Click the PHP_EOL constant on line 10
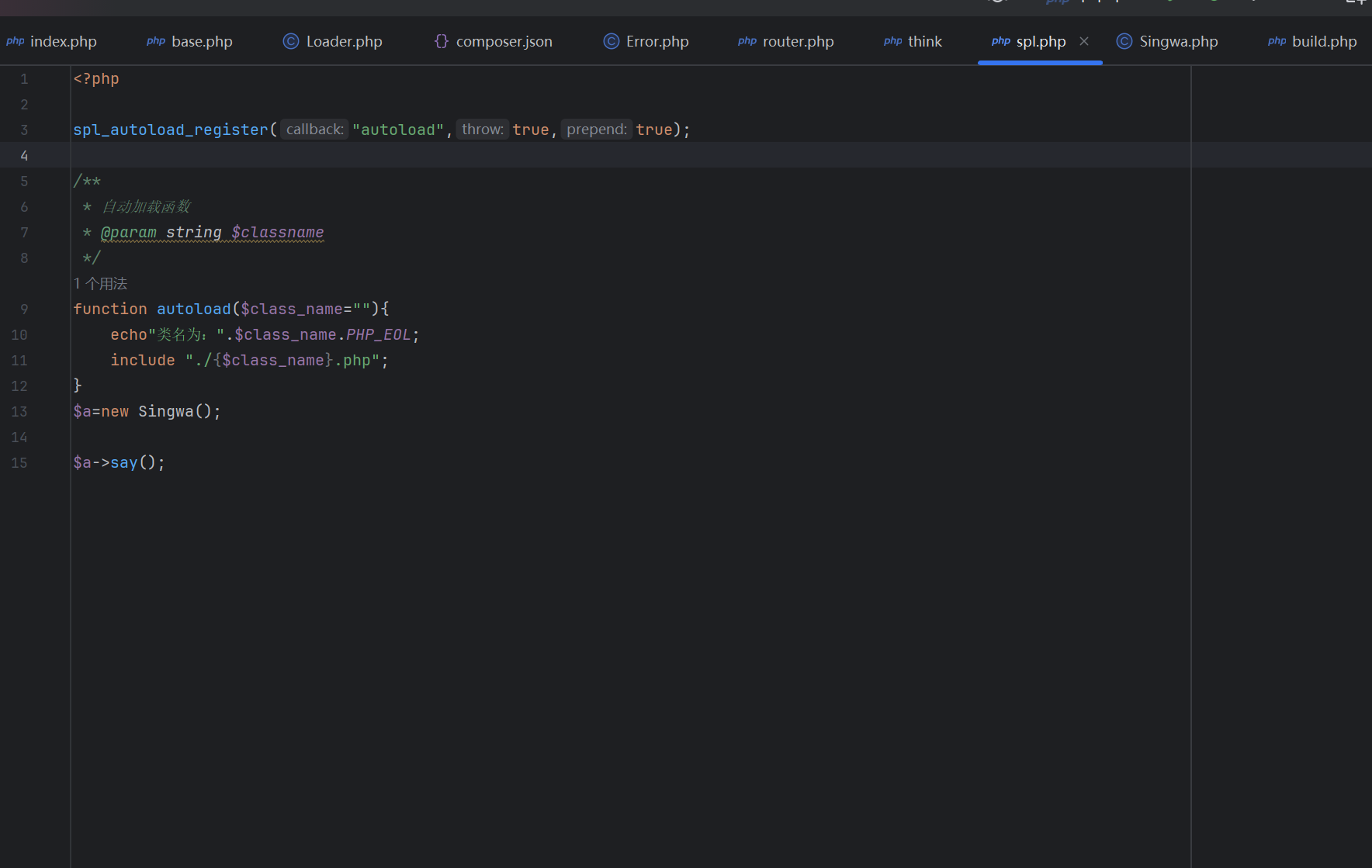This screenshot has height=868, width=1372. pyautogui.click(x=378, y=334)
